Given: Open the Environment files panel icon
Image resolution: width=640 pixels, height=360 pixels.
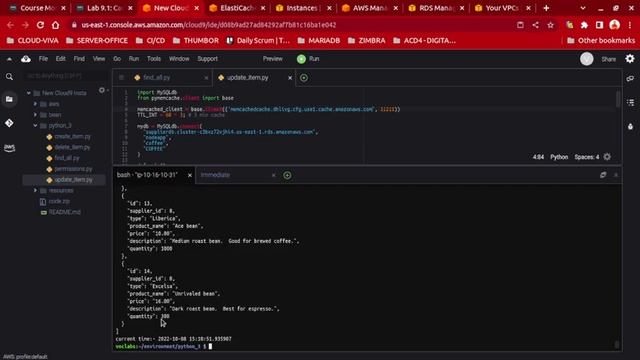Looking at the screenshot, I should coord(9,99).
